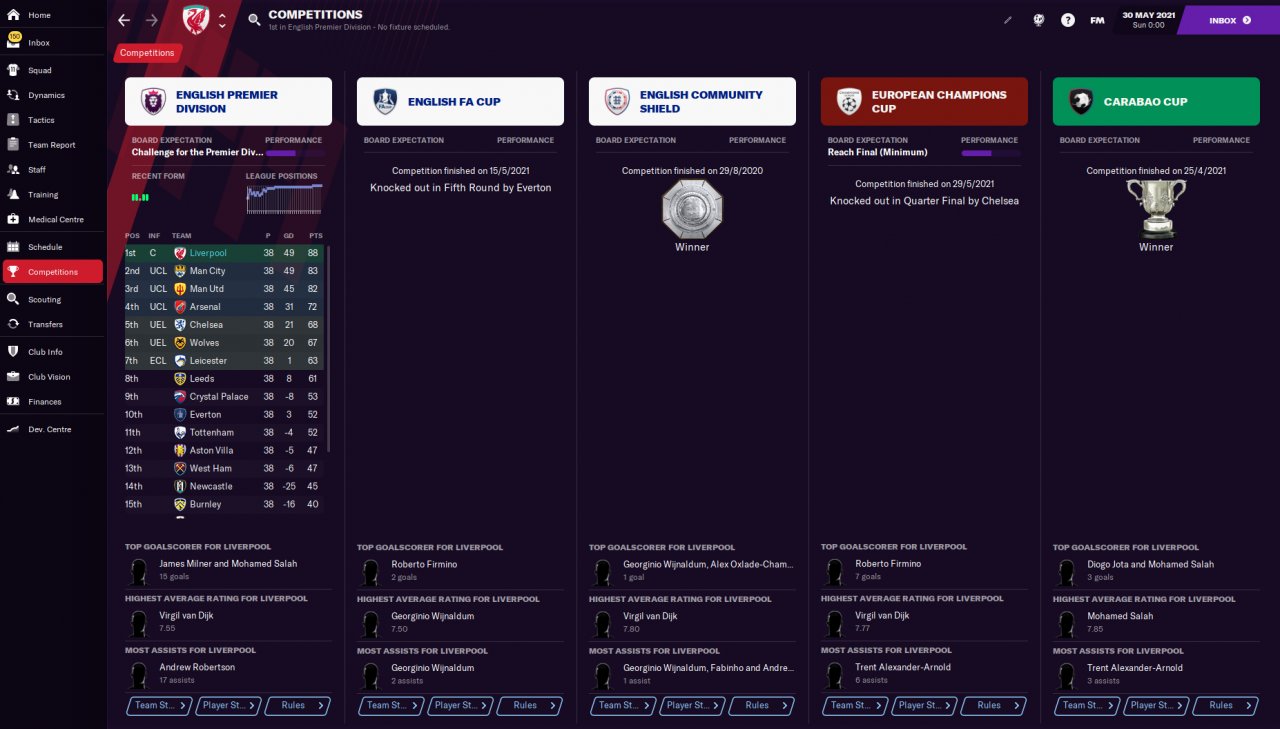The image size is (1280, 729).
Task: Open the Team Report icon in sidebar
Action: [13, 145]
